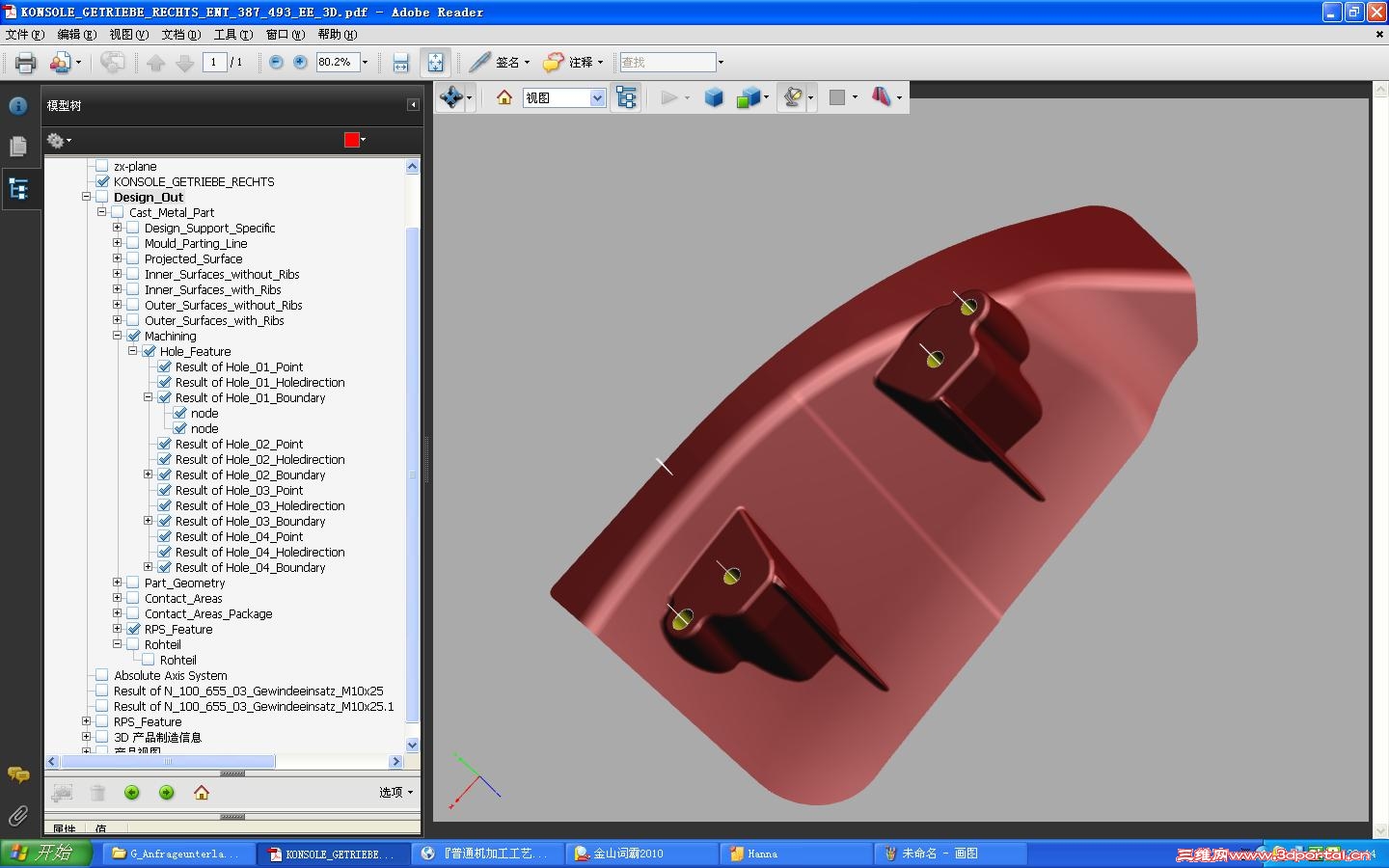Screen dimensions: 1389x868
Task: Open the 3D background color swatch
Action: click(x=837, y=97)
